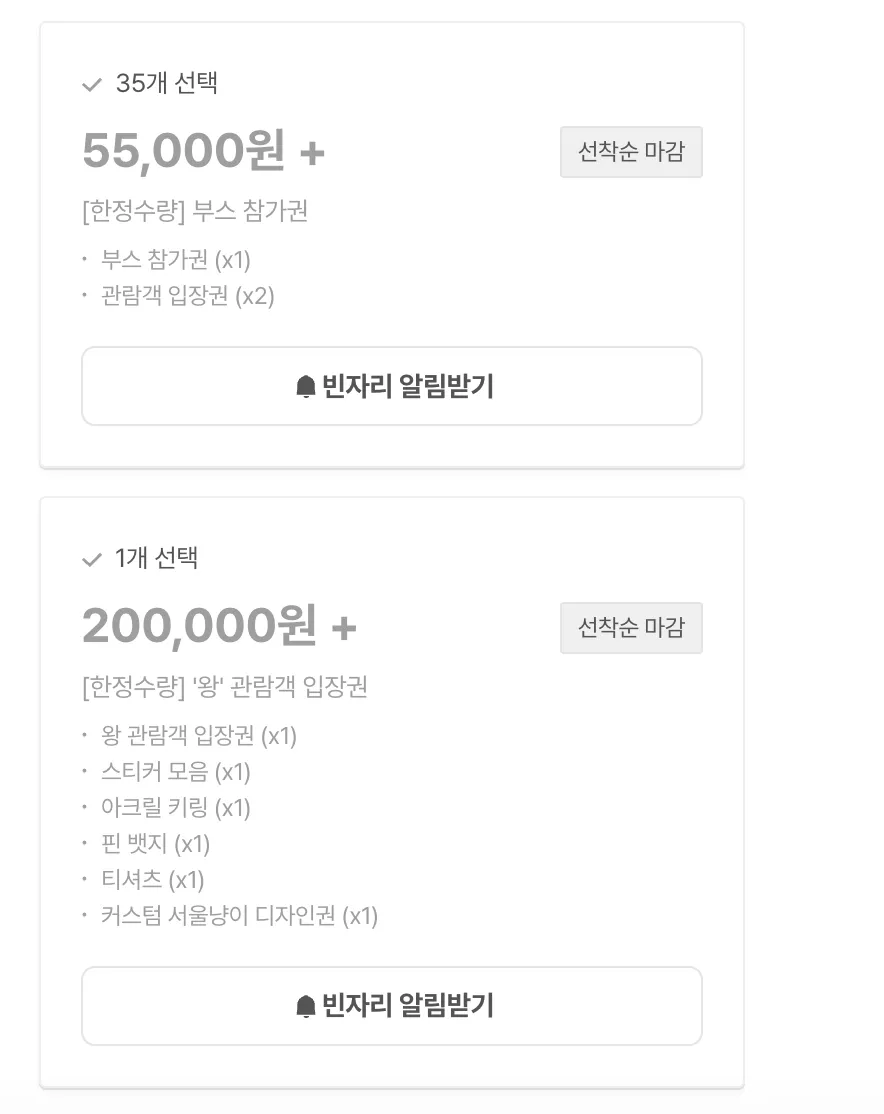Click the checkmark icon beside 1개 선택
The width and height of the screenshot is (884, 1114).
coord(92,560)
